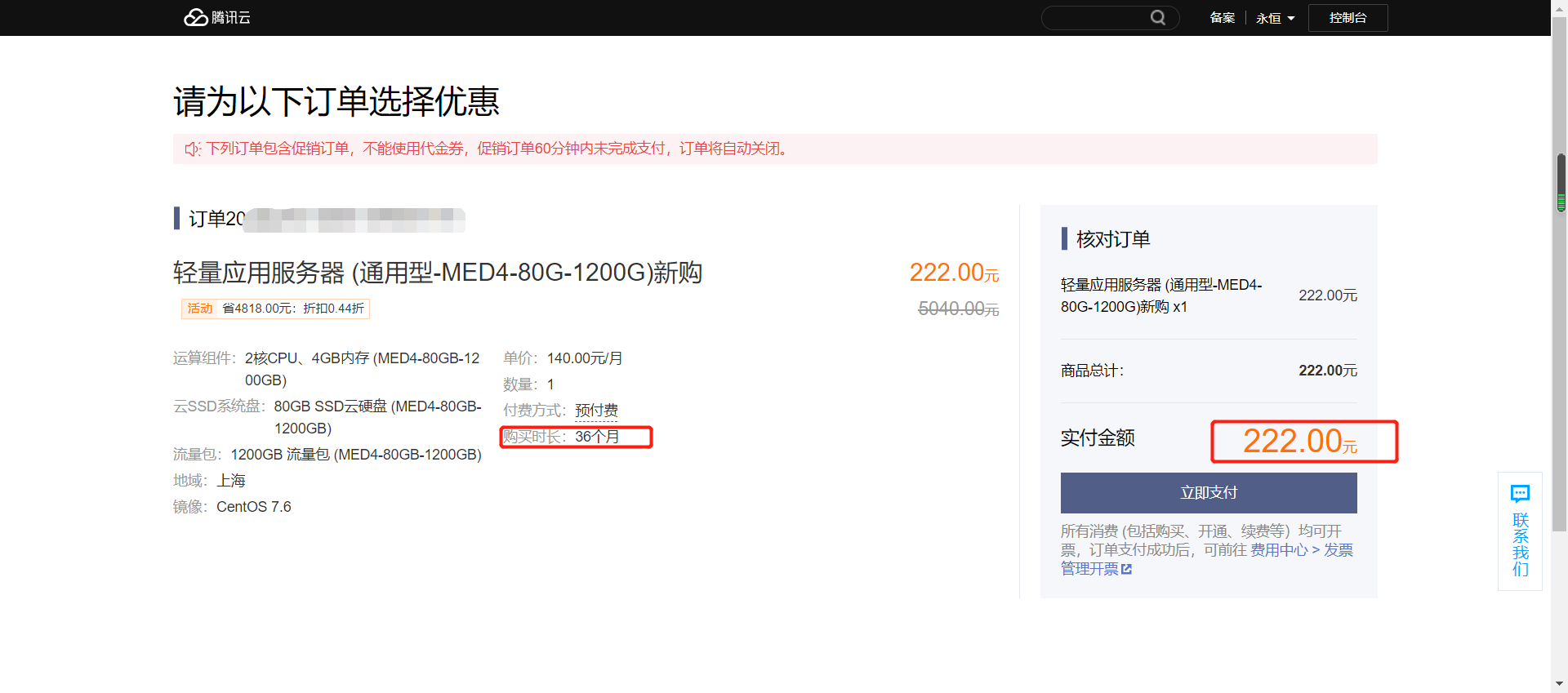Expand the 永恒 account dropdown
Viewport: 1568px width, 693px height.
[1275, 18]
